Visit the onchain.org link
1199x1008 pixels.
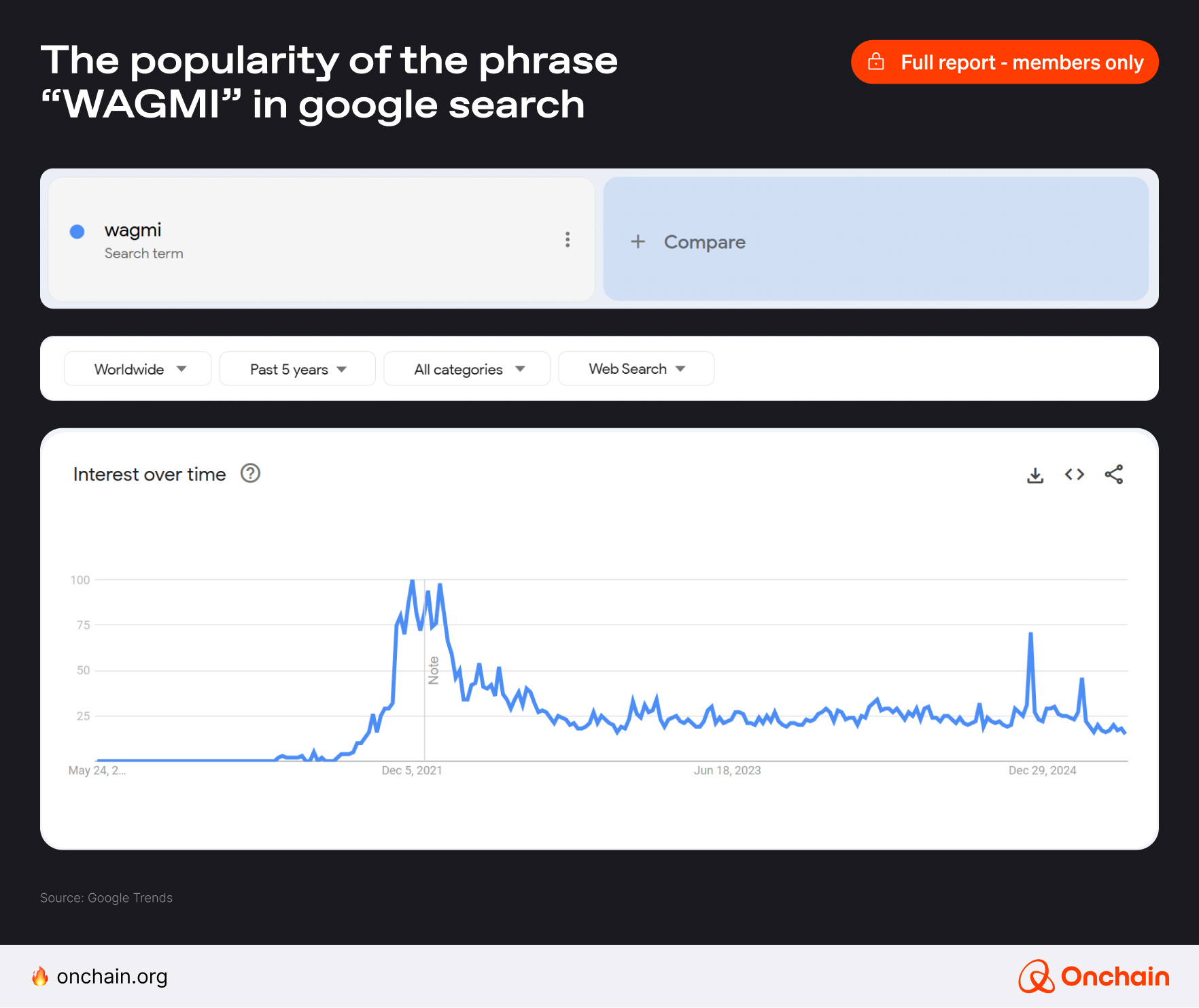tap(111, 977)
